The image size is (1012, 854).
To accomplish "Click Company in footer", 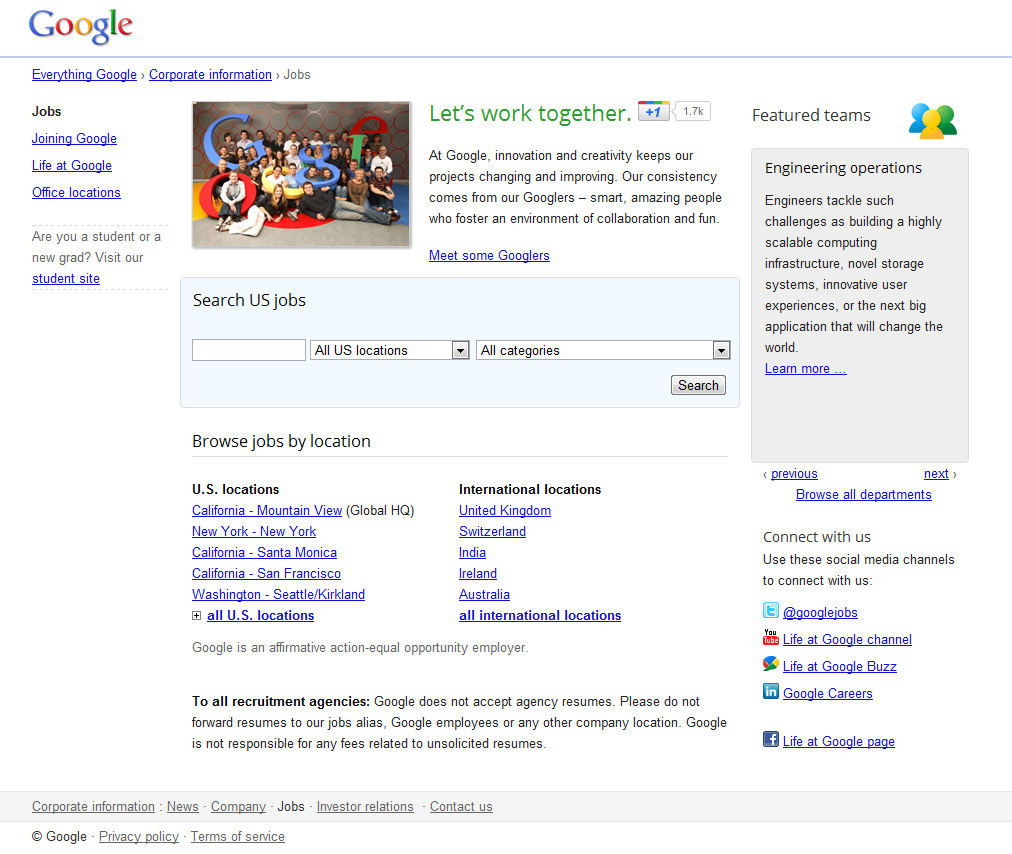I will (238, 807).
